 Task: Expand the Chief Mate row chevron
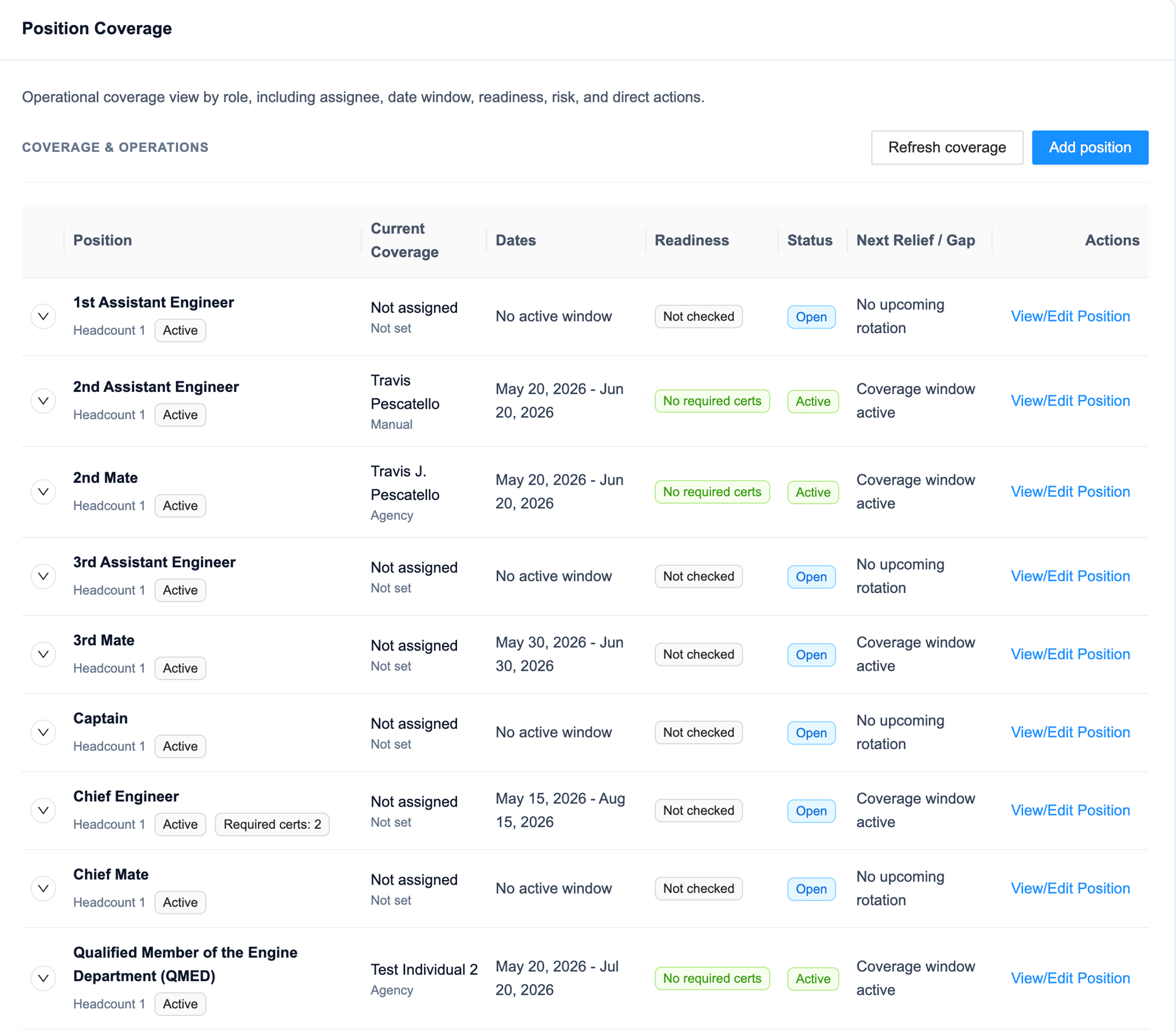coord(44,888)
